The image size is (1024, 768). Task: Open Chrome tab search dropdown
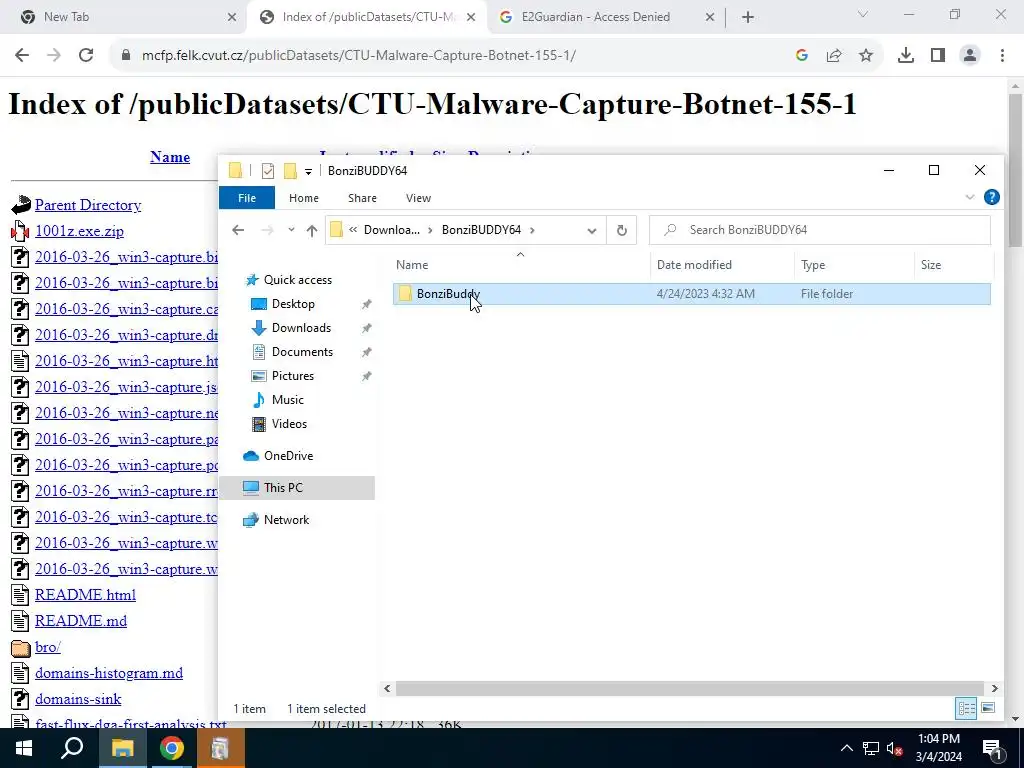[x=863, y=14]
